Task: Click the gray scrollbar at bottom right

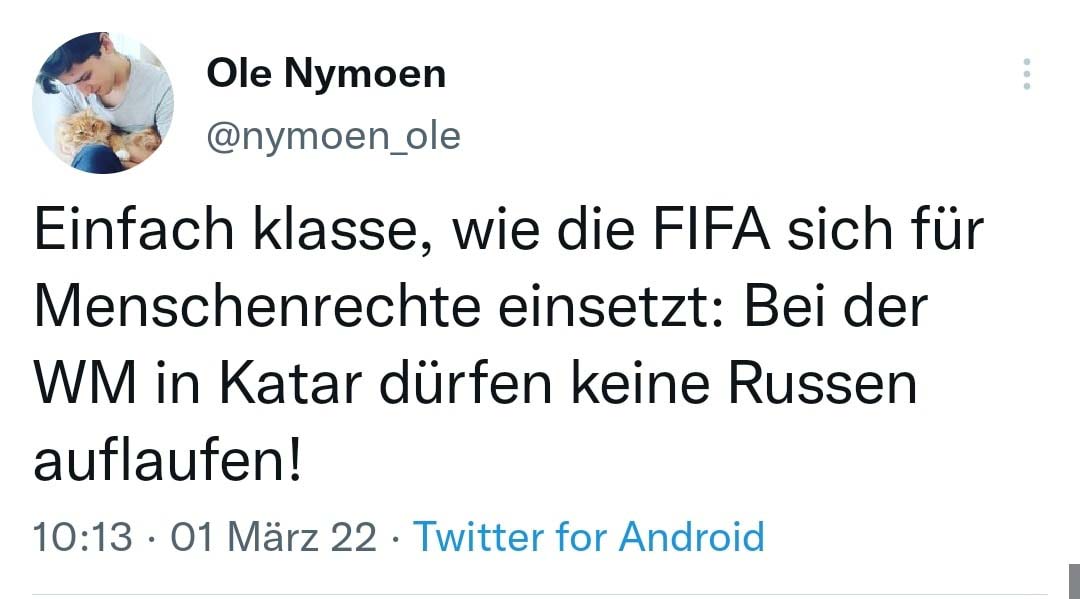Action: (x=1071, y=580)
